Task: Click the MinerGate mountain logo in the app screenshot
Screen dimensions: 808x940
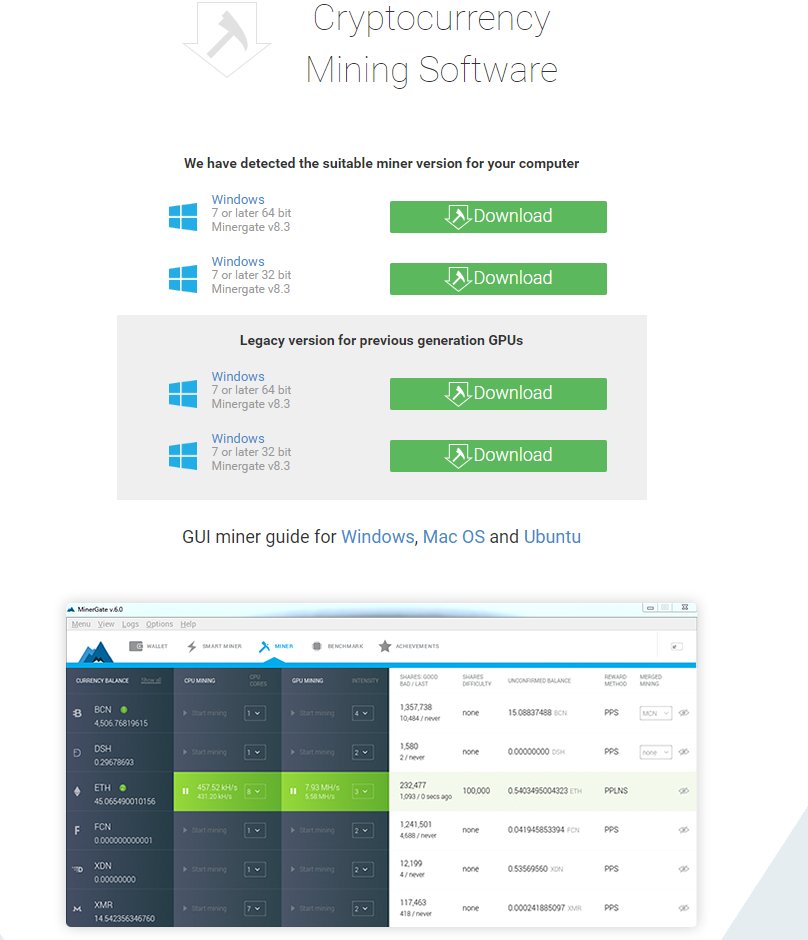Action: (96, 652)
